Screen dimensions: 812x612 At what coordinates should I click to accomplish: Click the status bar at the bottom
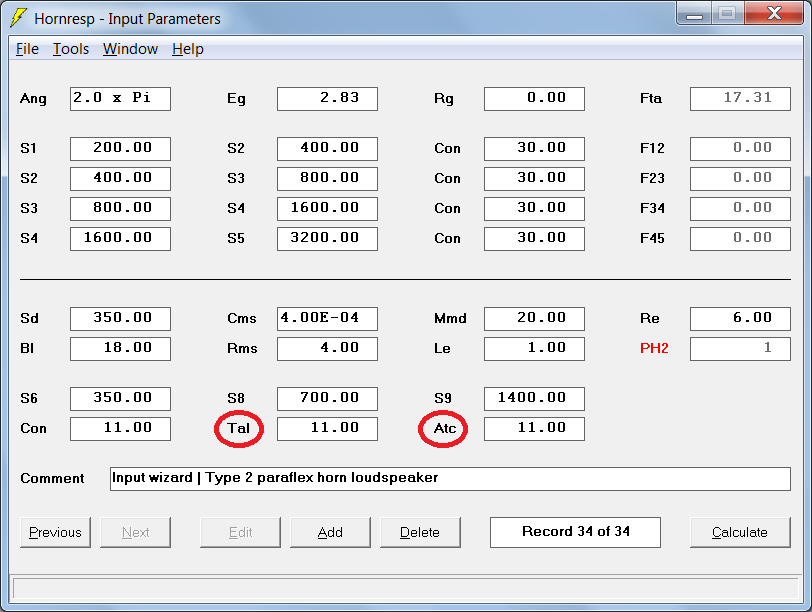click(406, 589)
